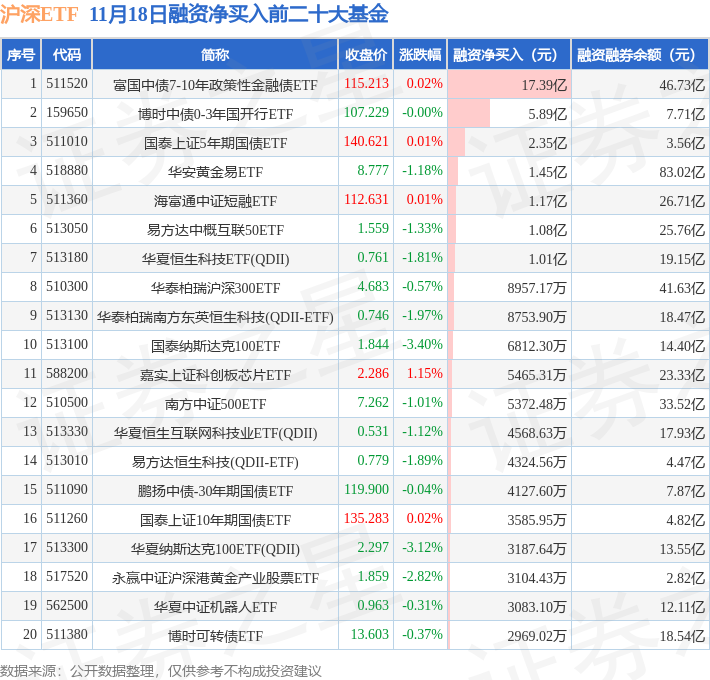Select 永赢中证沪深港黄金产业股票ETF name
This screenshot has width=710, height=680.
pos(215,578)
